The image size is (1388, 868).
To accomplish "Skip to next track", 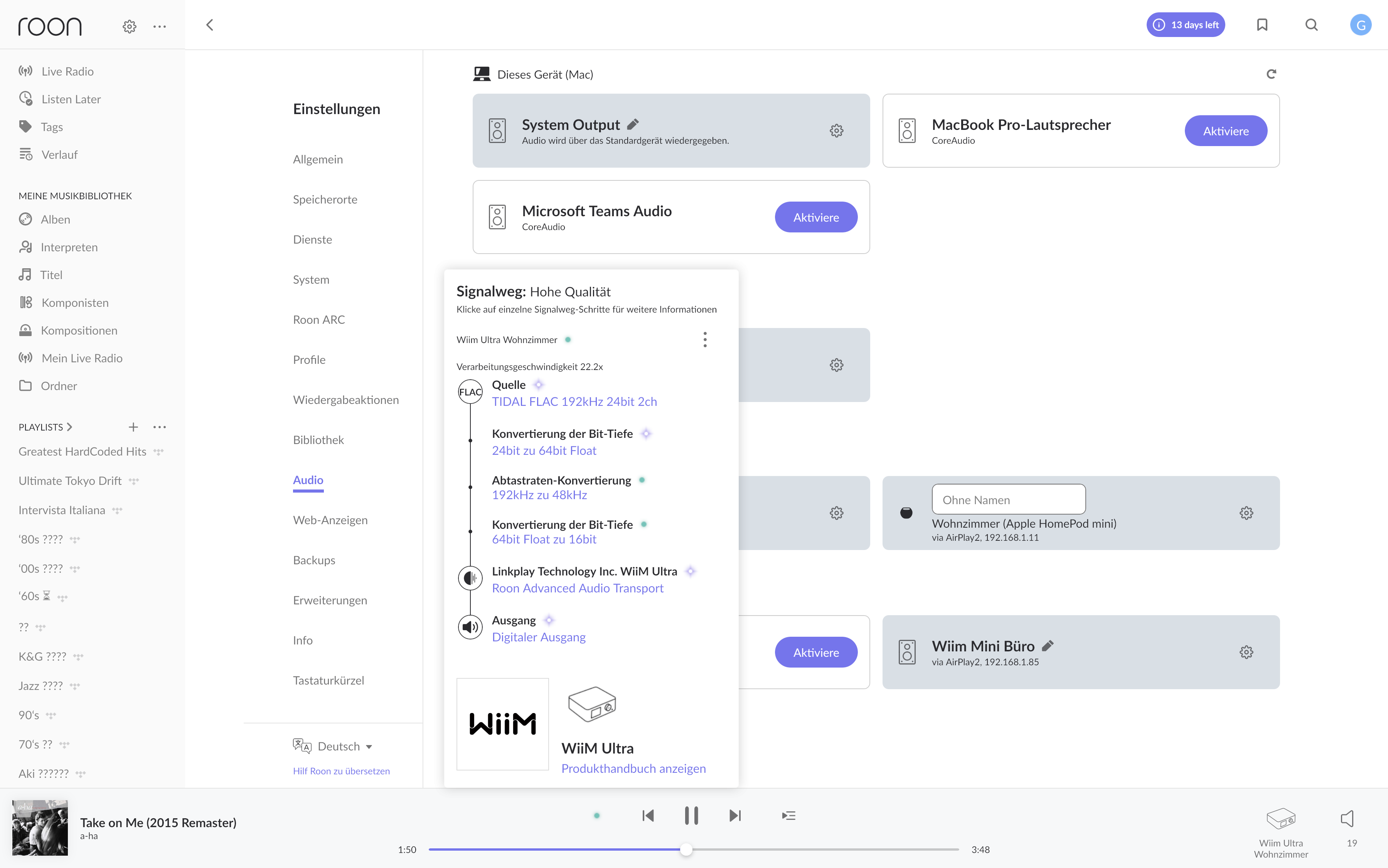I will pos(735,816).
